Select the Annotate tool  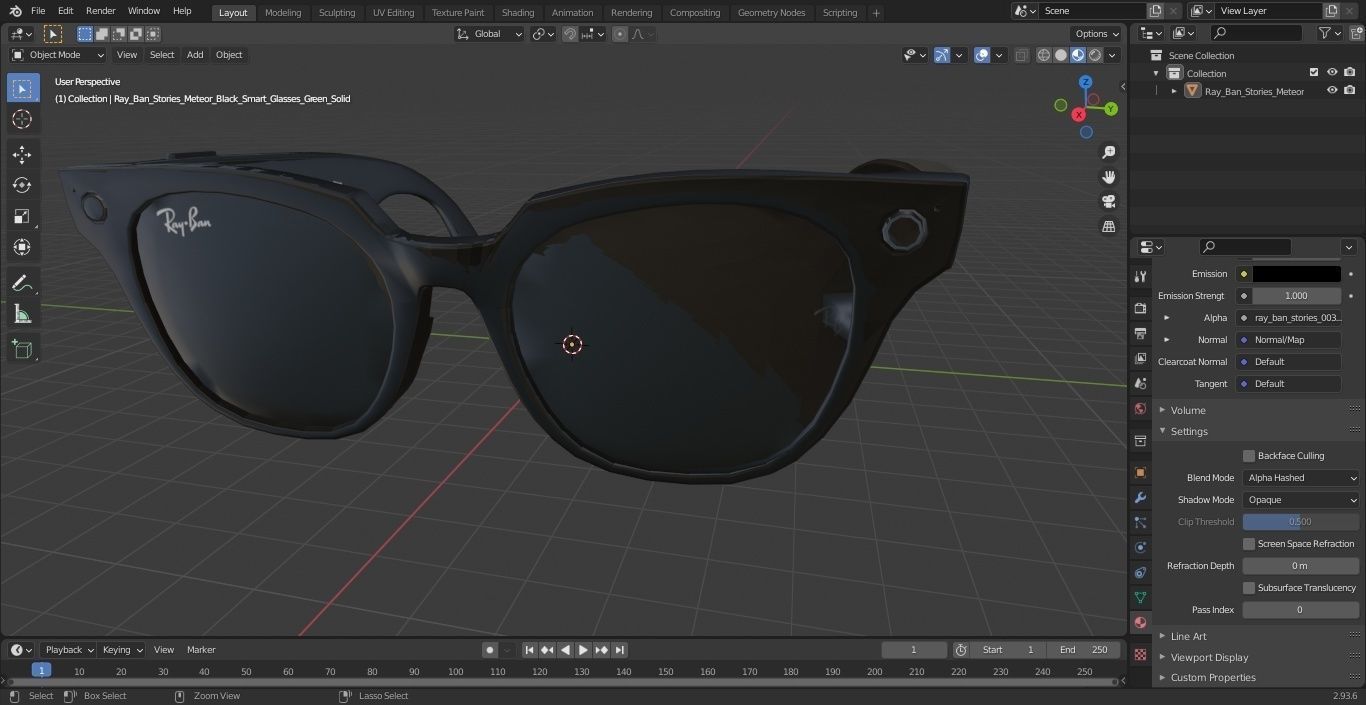click(x=22, y=283)
